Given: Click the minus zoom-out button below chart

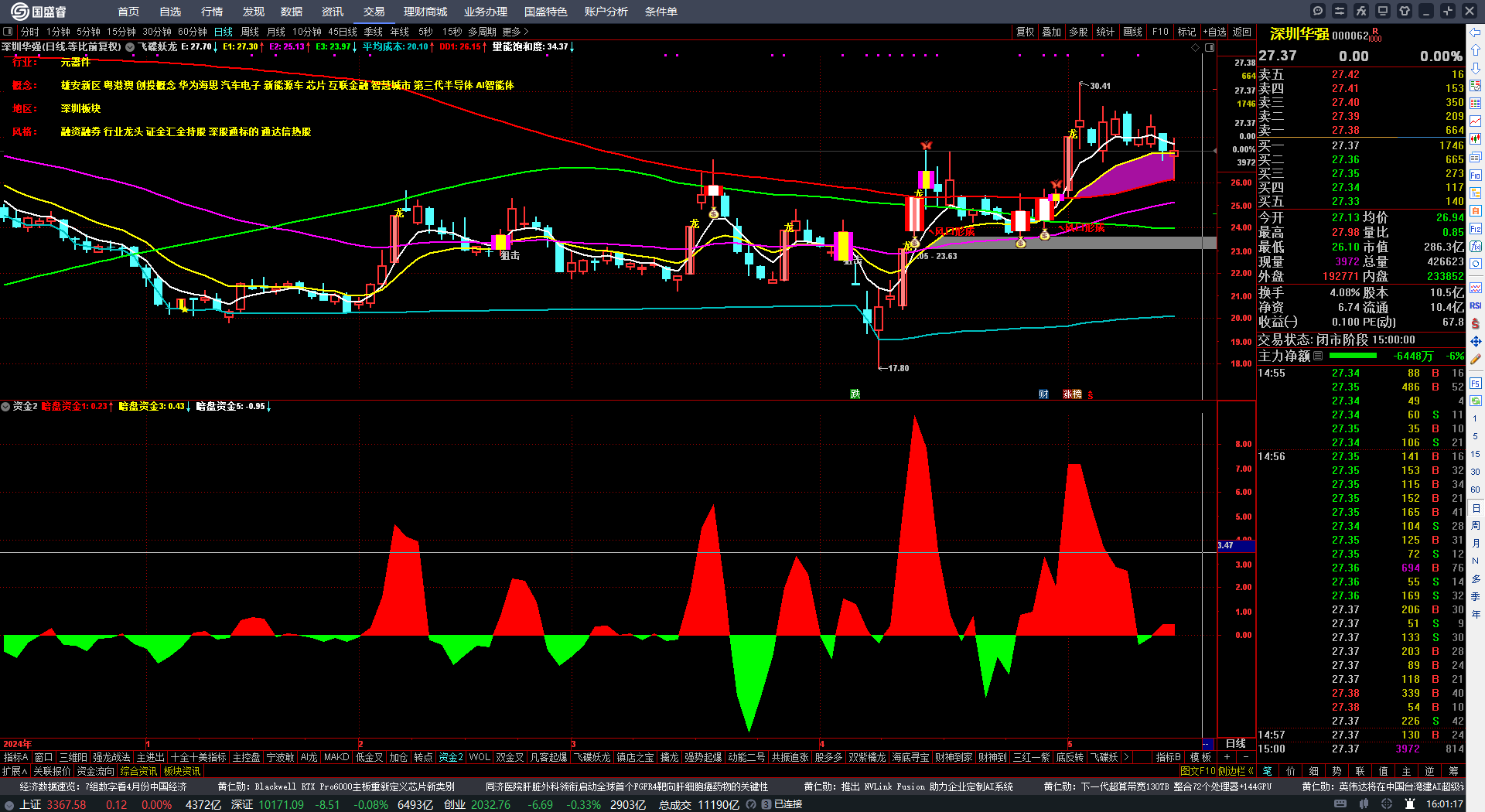Looking at the screenshot, I should point(1245,757).
